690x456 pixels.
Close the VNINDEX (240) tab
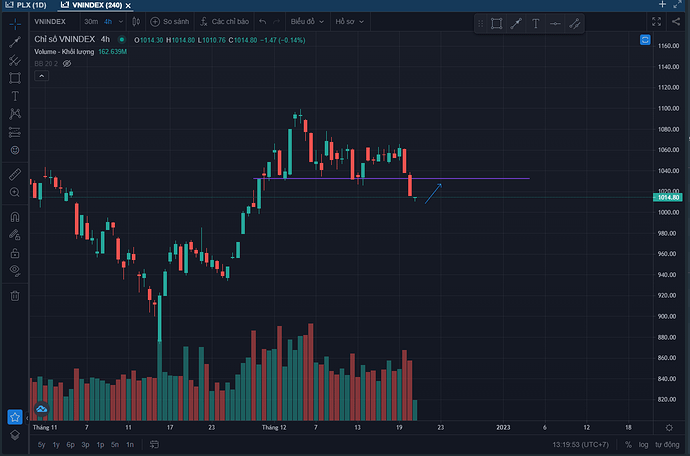click(x=128, y=6)
